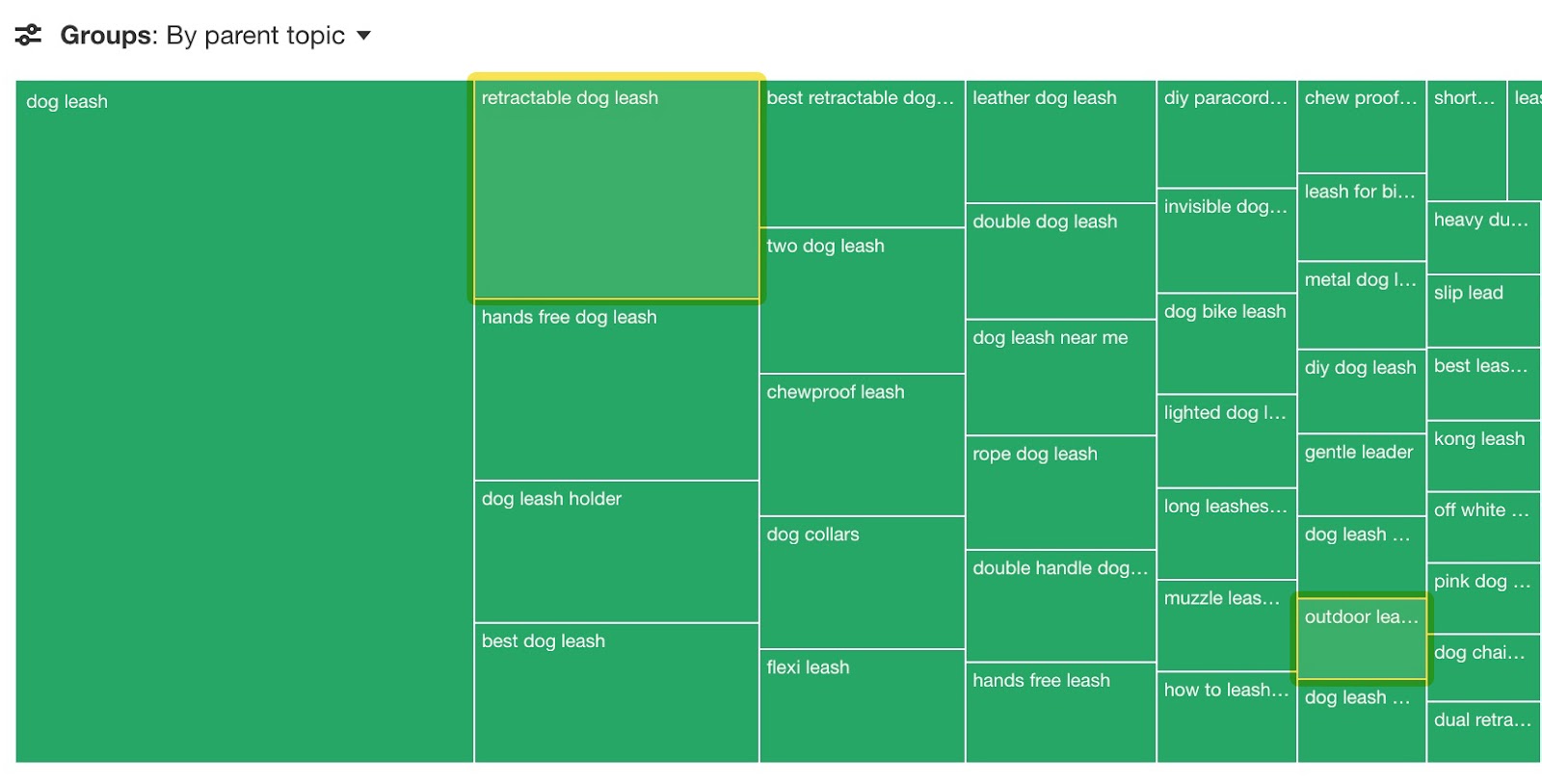This screenshot has width=1542, height=784.
Task: Select the rope dog leash tile
Action: 1060,491
